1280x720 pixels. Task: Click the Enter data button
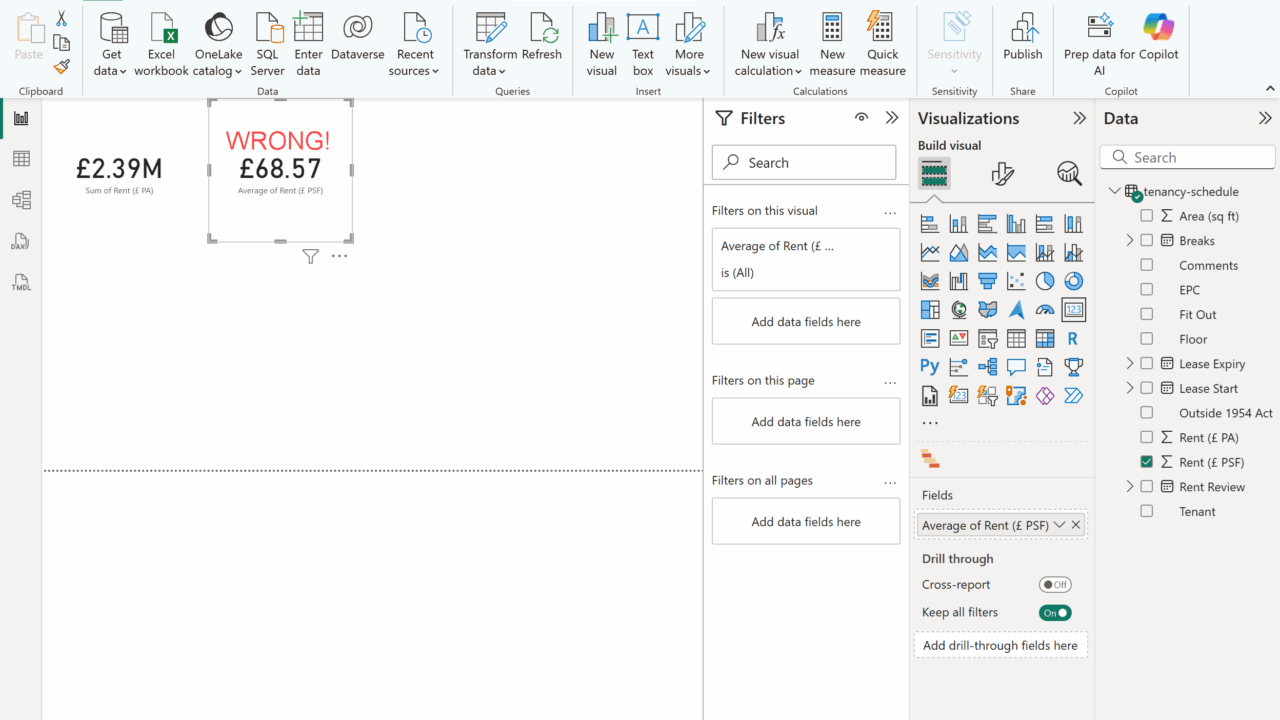point(308,45)
